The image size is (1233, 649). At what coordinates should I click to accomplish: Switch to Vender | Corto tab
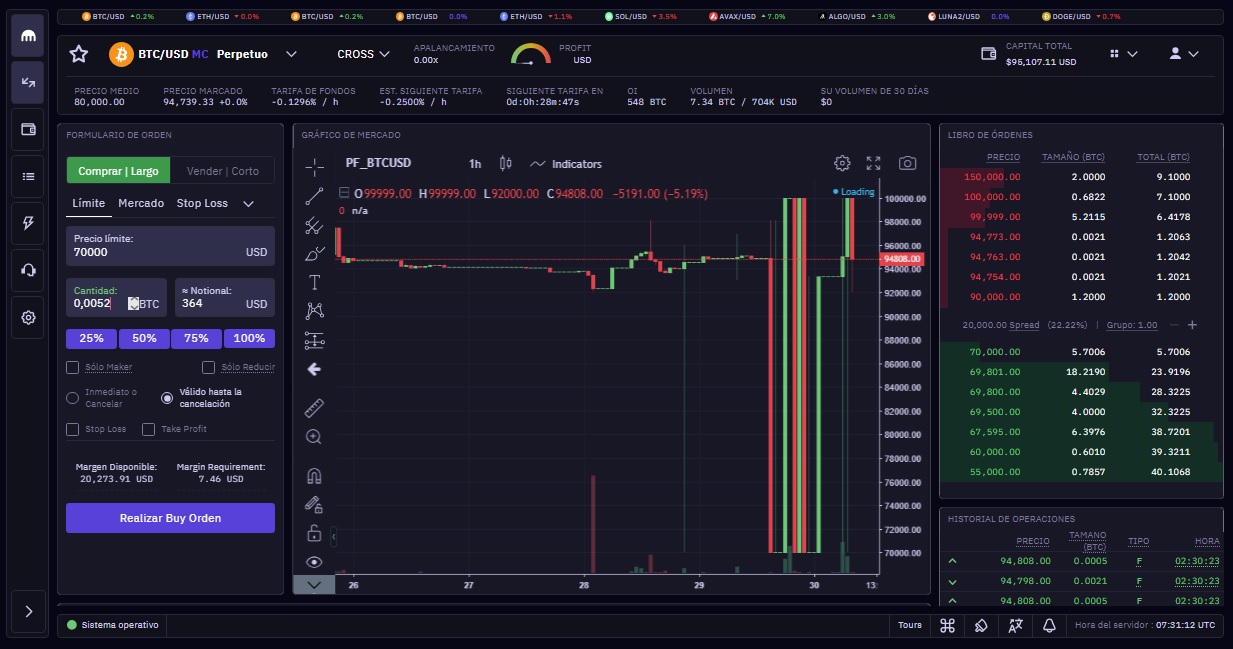(x=222, y=171)
